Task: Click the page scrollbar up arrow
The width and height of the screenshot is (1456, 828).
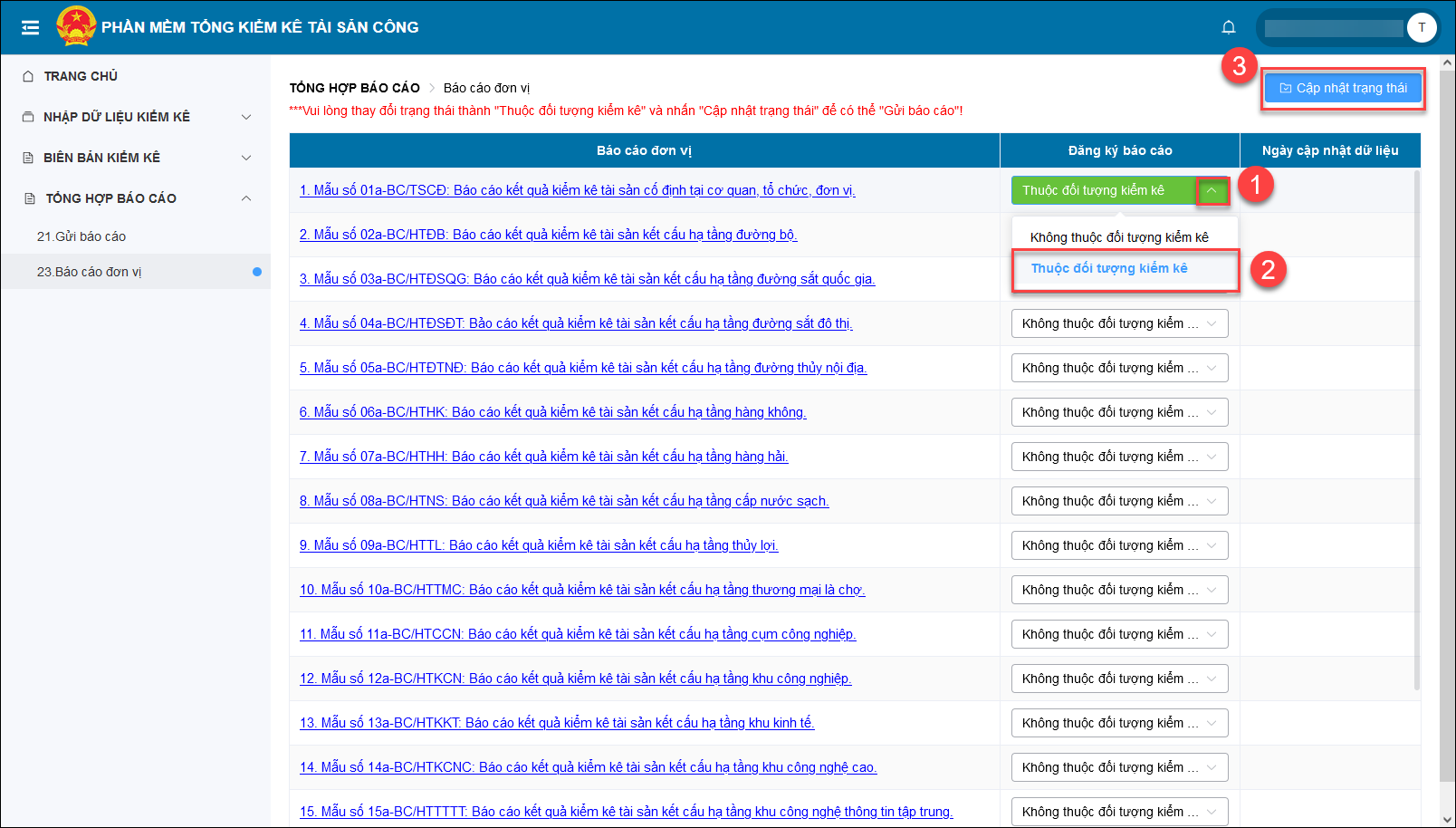Action: click(1447, 63)
